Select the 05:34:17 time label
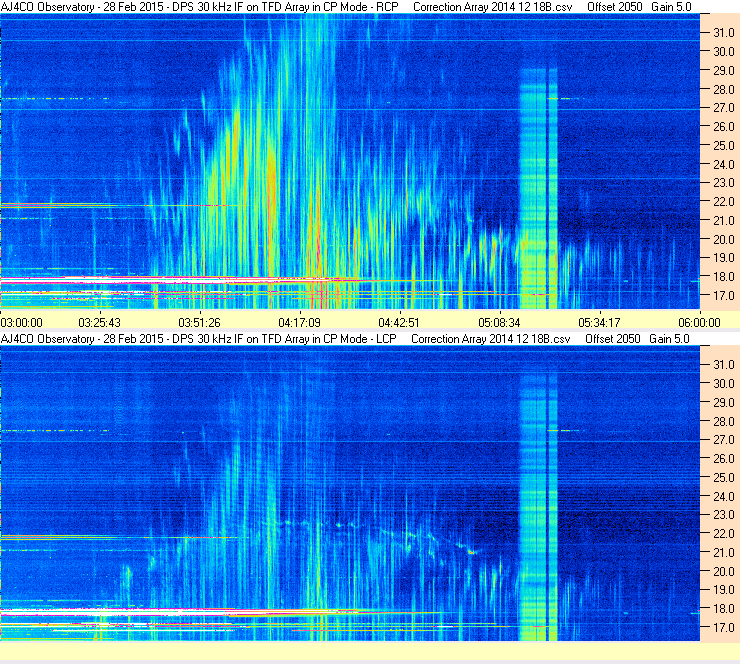Image resolution: width=740 pixels, height=664 pixels. point(599,323)
